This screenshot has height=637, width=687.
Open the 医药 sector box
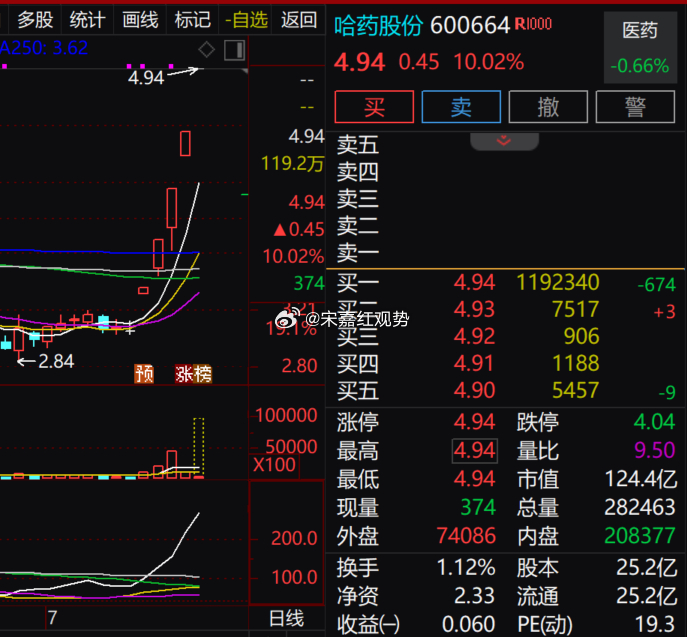[640, 47]
